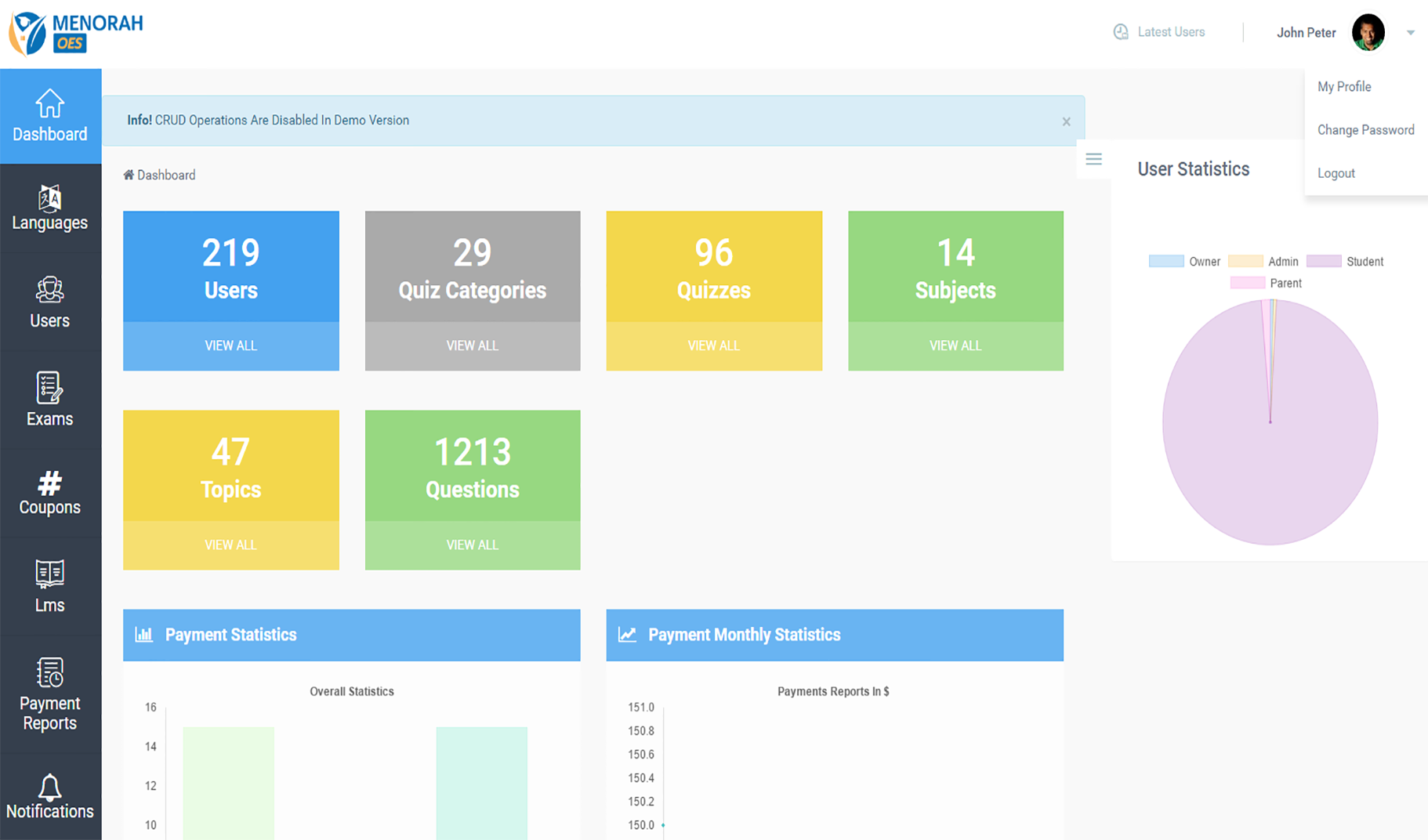The height and width of the screenshot is (840, 1428).
Task: Choose Logout from the user menu
Action: coord(1336,173)
